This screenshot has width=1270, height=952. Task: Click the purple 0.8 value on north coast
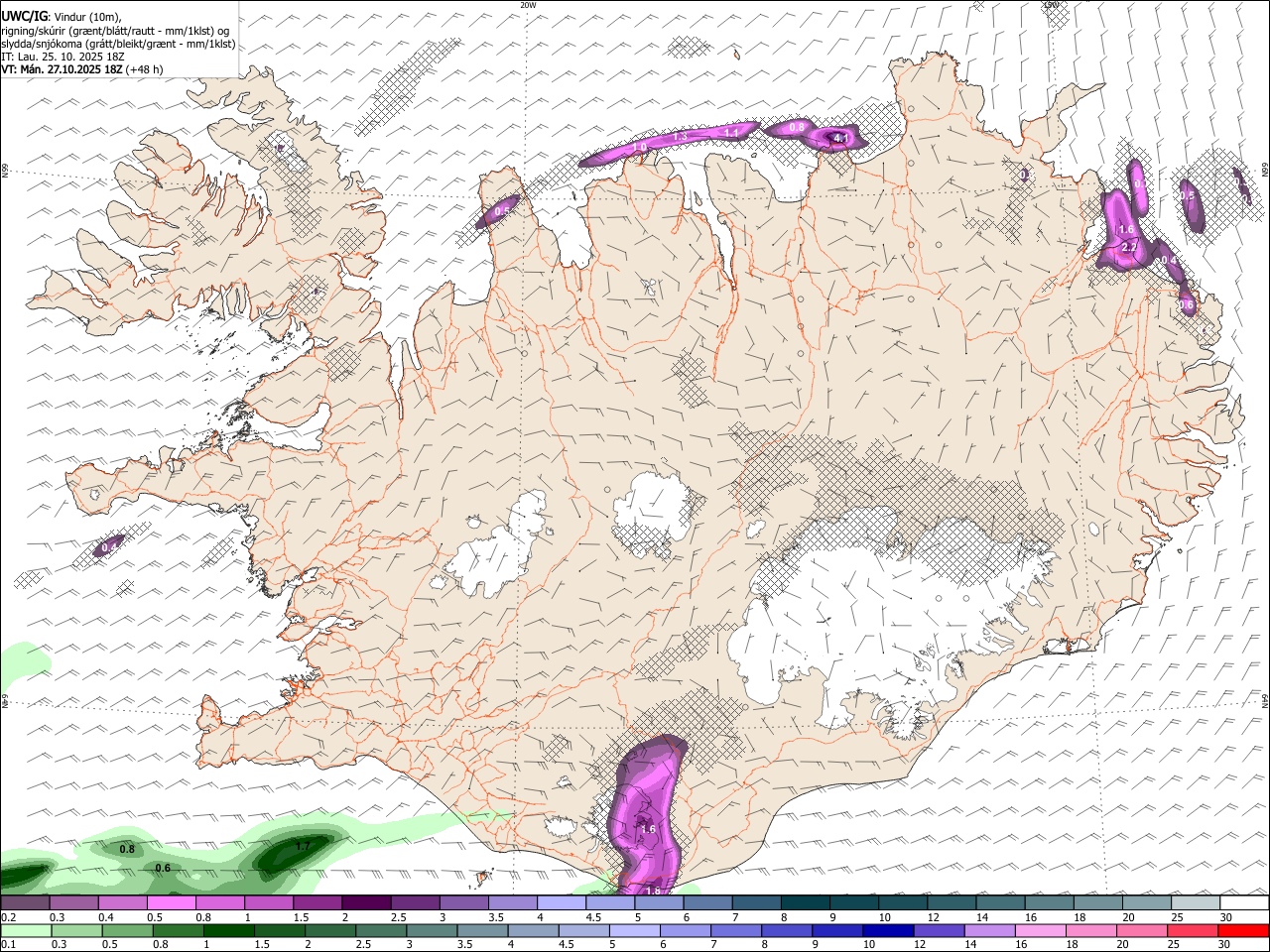[797, 128]
